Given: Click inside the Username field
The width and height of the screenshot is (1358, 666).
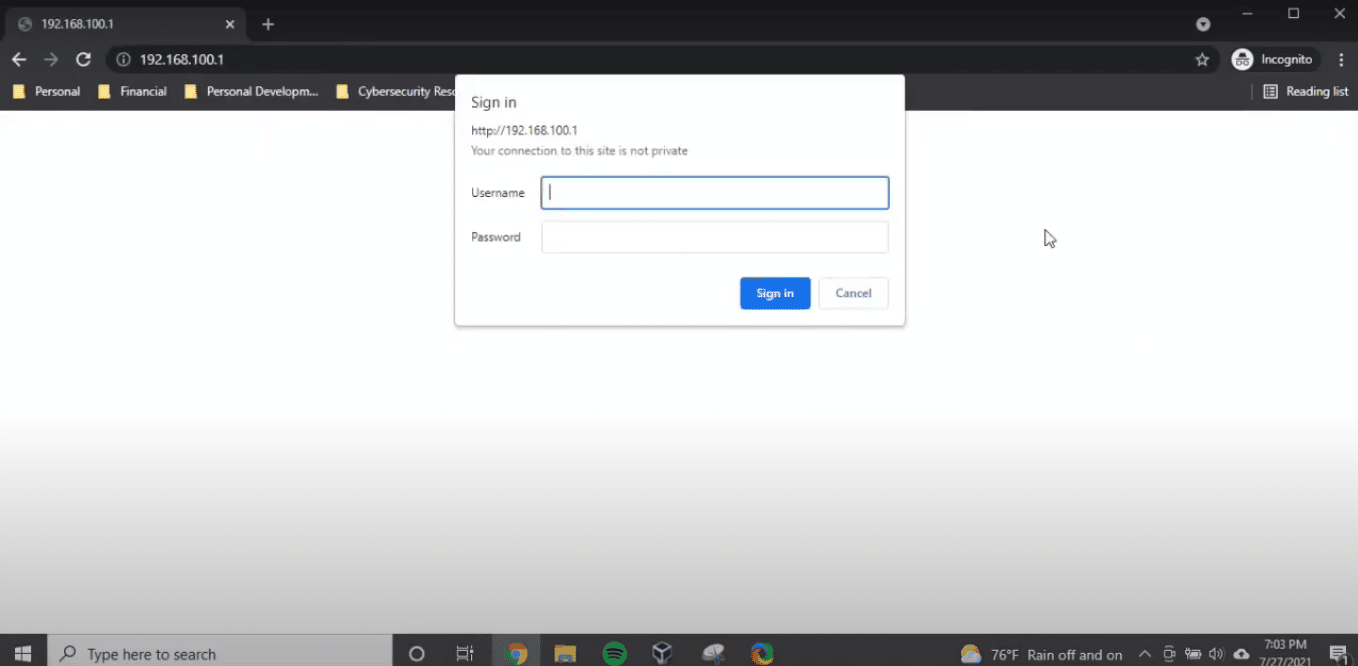Looking at the screenshot, I should pyautogui.click(x=714, y=192).
